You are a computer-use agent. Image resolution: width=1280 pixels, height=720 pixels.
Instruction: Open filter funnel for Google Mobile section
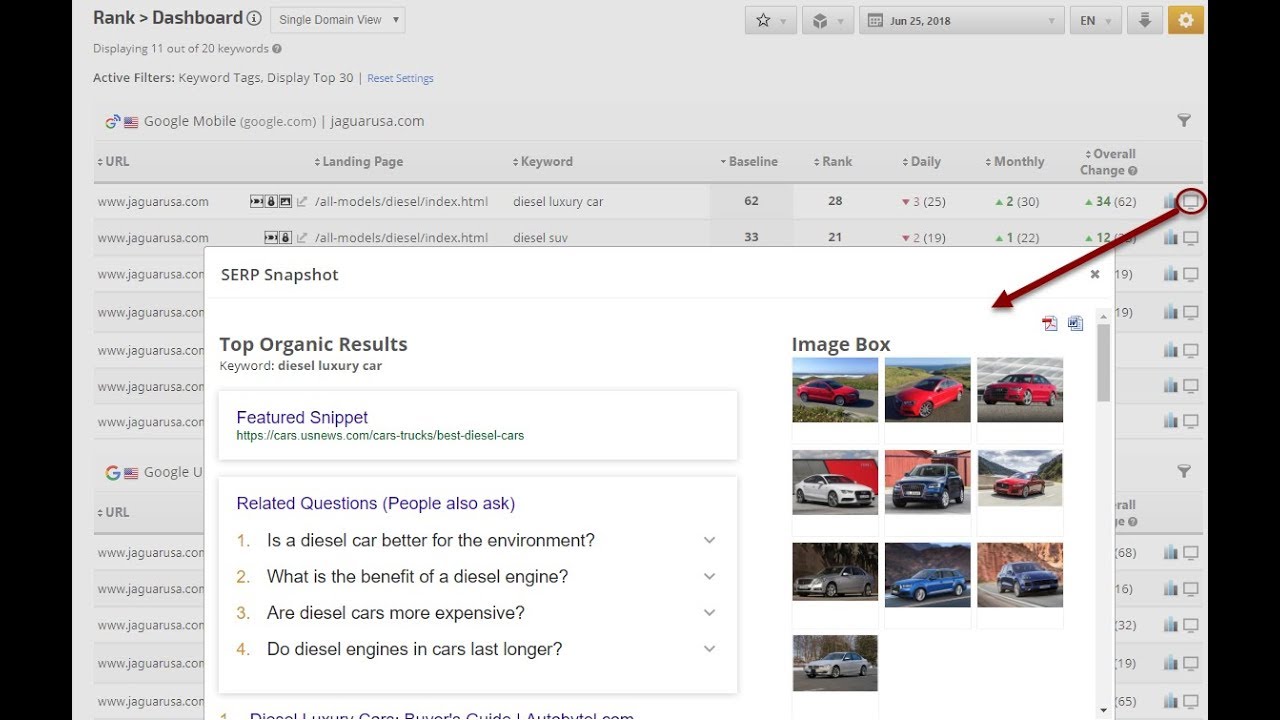(x=1184, y=121)
